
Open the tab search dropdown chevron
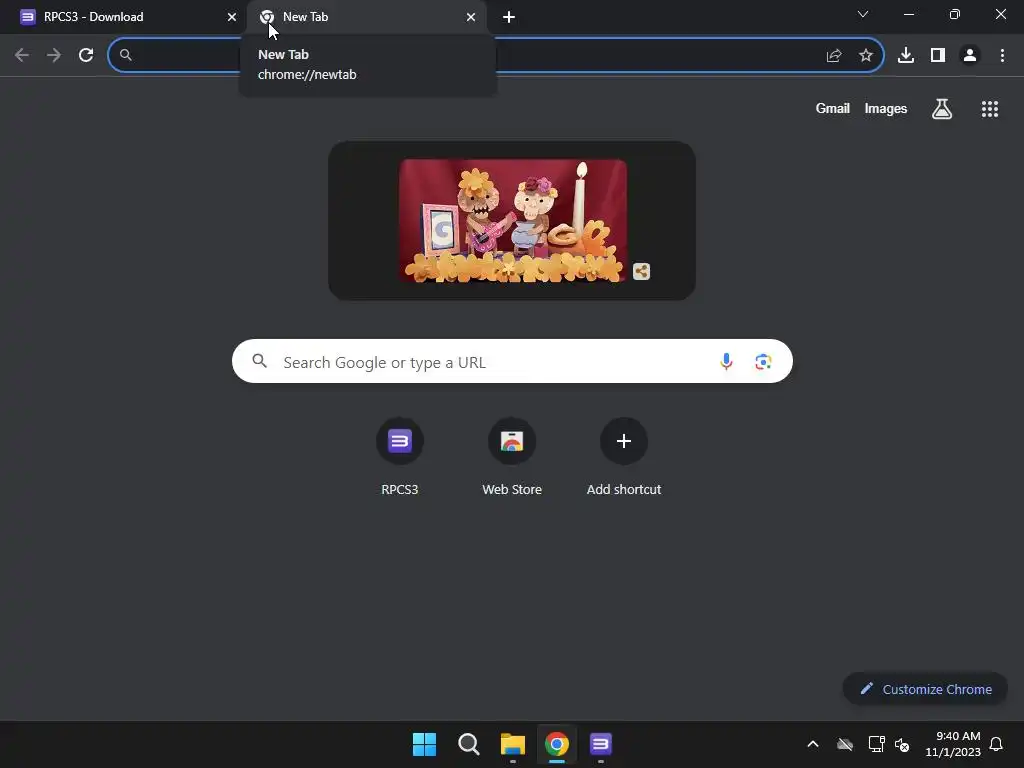863,14
